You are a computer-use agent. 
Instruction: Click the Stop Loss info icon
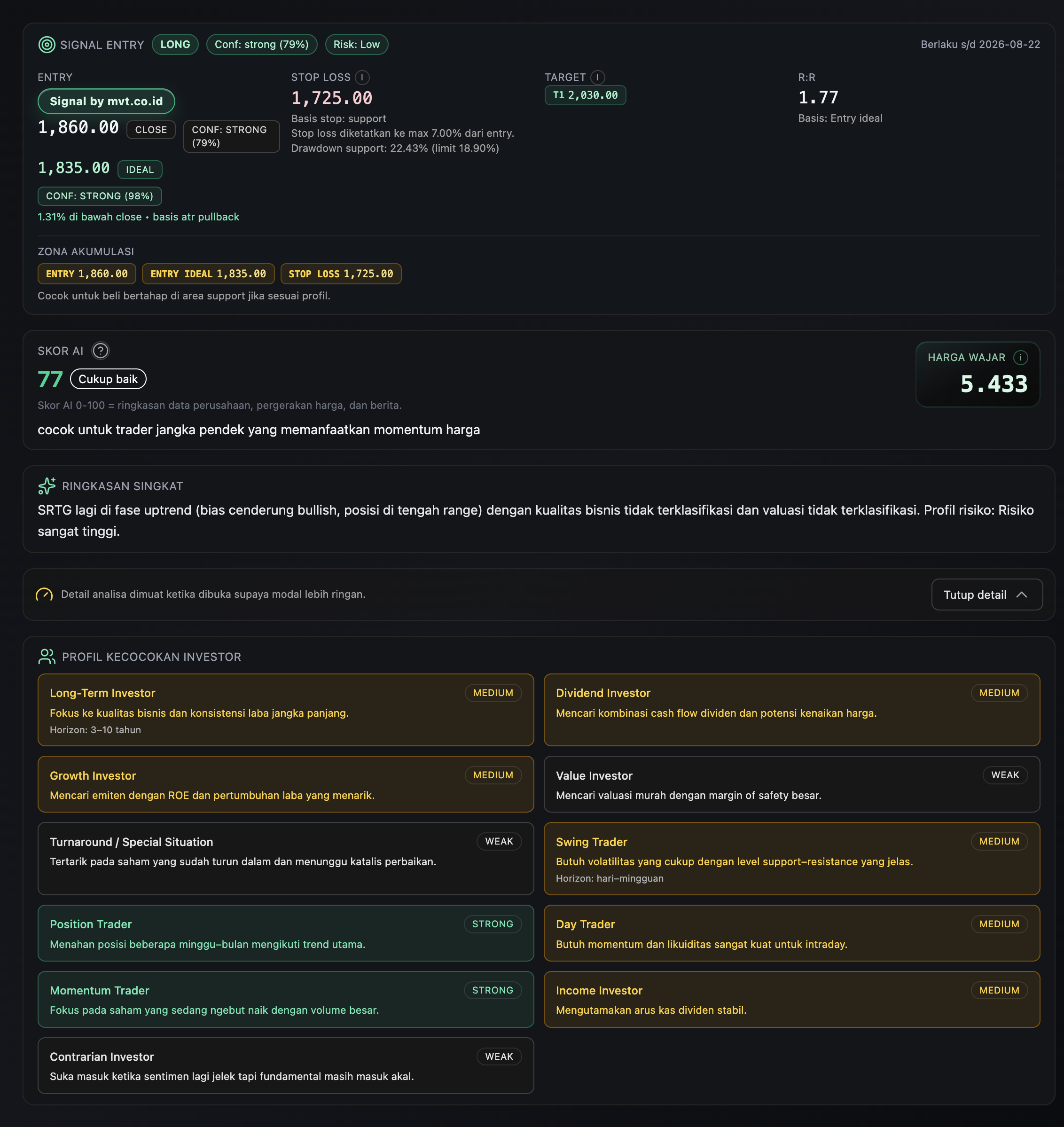click(x=362, y=77)
